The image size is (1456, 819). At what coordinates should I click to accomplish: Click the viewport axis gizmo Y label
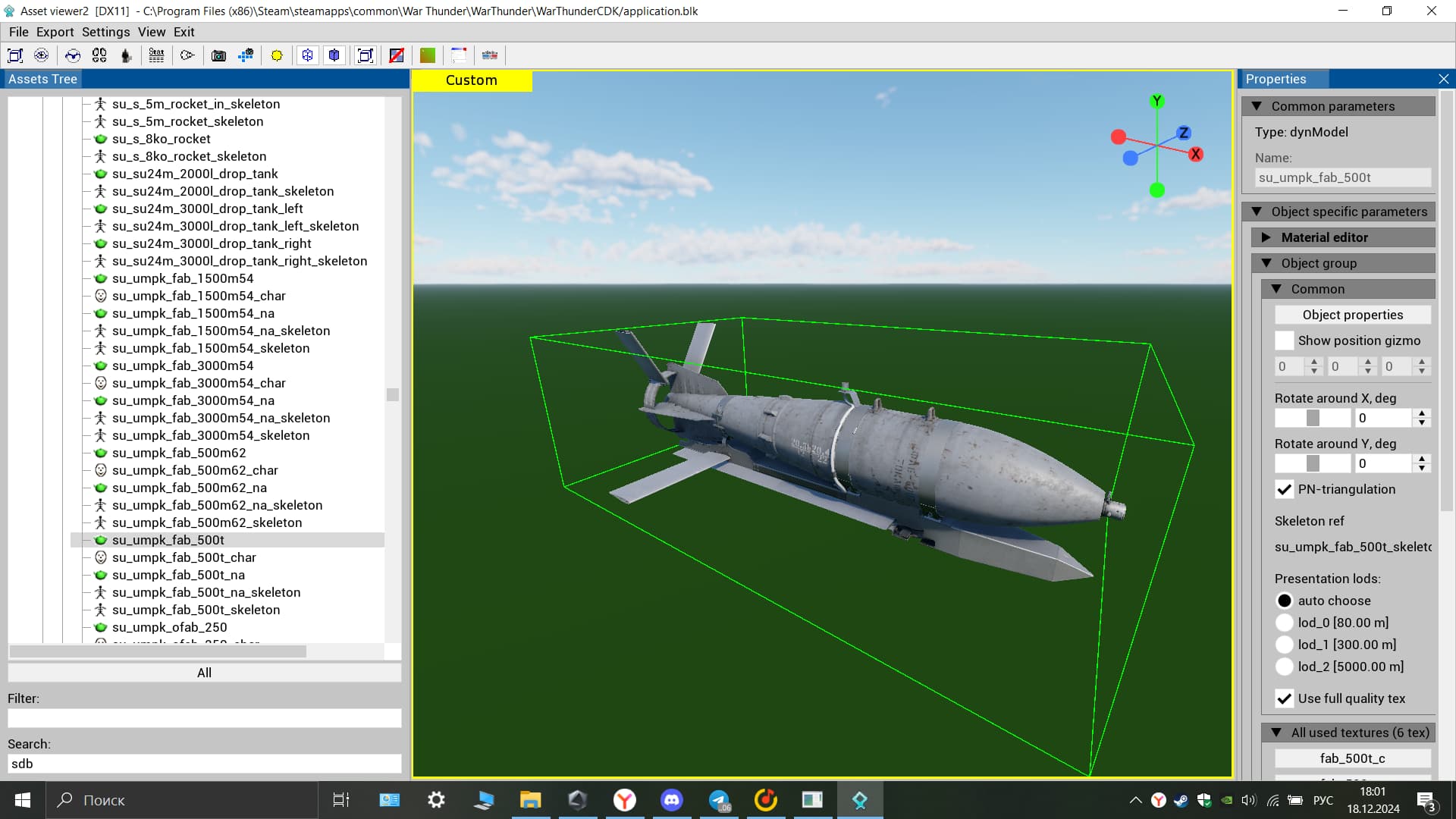(1156, 101)
